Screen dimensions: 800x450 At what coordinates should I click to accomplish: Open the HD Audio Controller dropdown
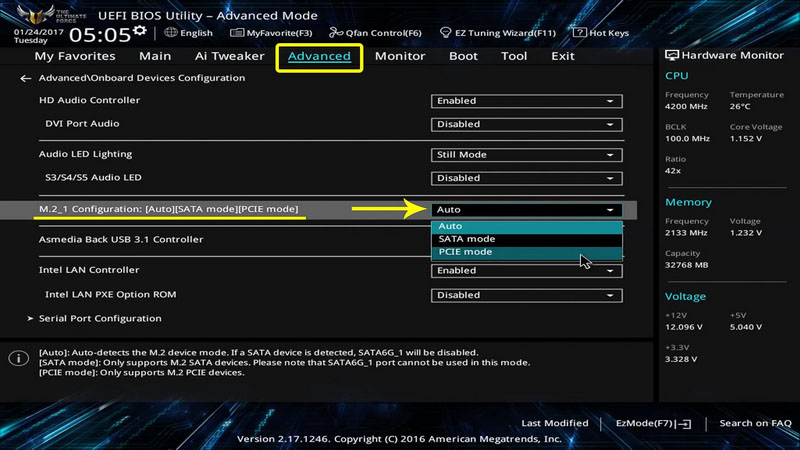coord(527,101)
